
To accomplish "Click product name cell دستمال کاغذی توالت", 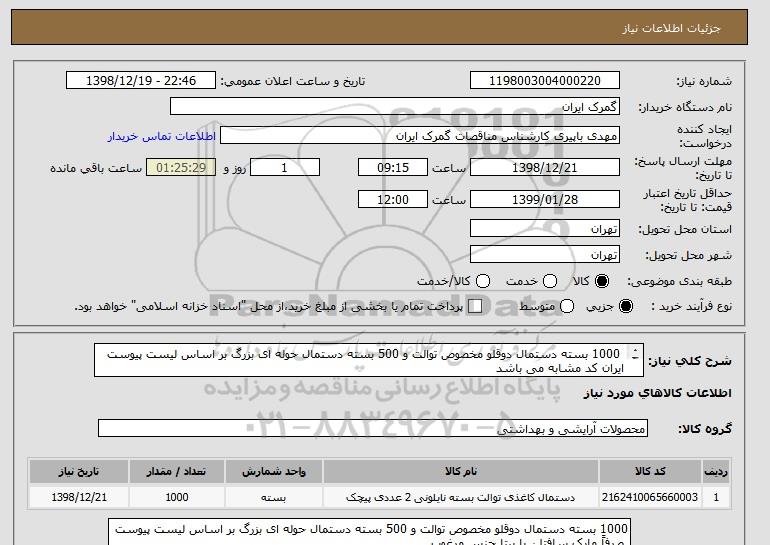I will (461, 497).
